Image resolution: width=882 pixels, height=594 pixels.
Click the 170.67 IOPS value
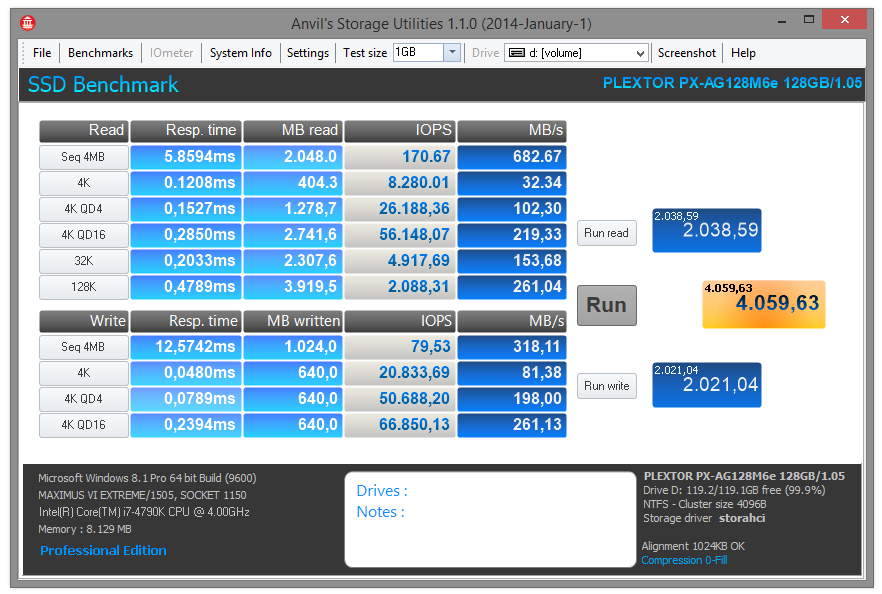(x=400, y=157)
